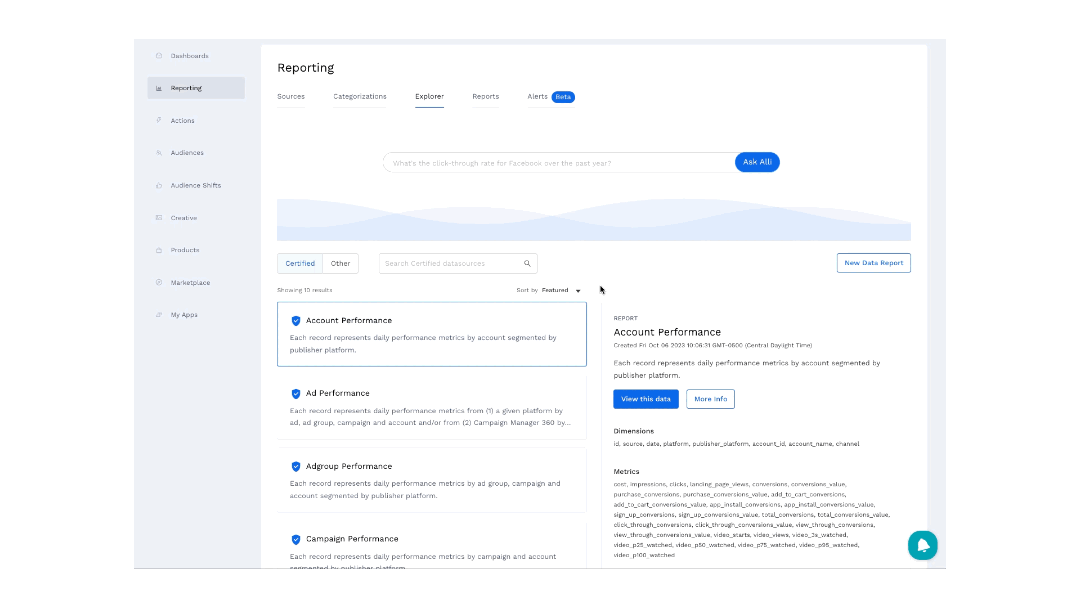Image resolution: width=1080 pixels, height=608 pixels.
Task: Click the Dashboards sidebar icon
Action: 159,56
